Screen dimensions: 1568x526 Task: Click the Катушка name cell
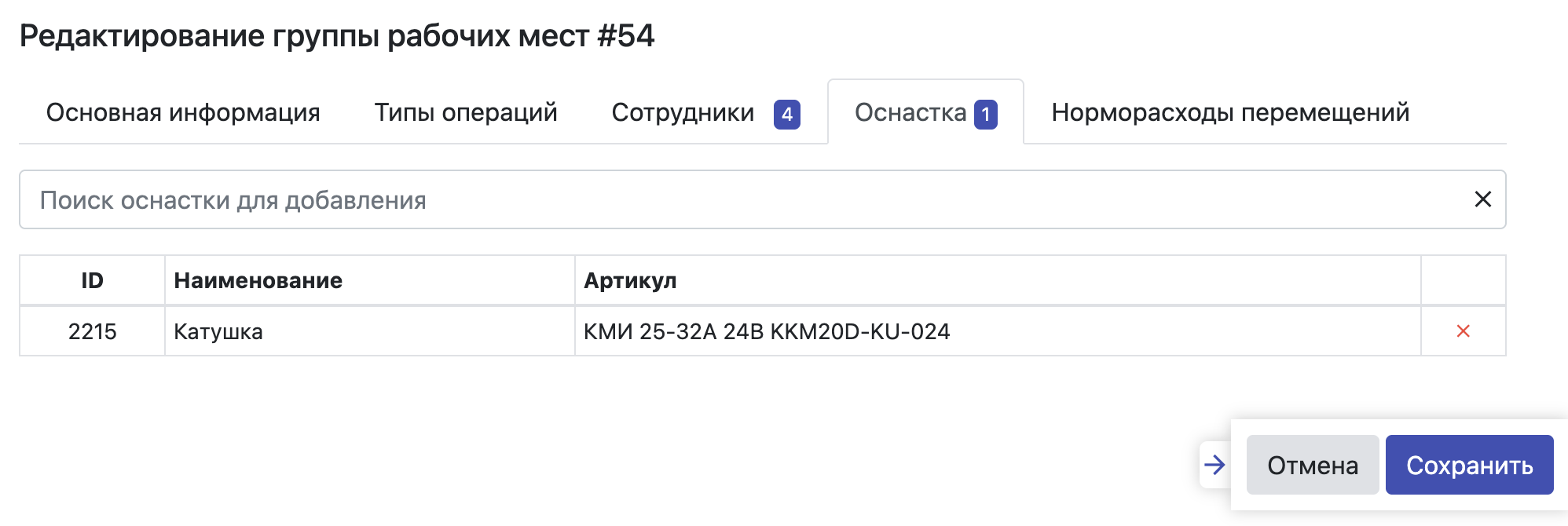coord(218,331)
